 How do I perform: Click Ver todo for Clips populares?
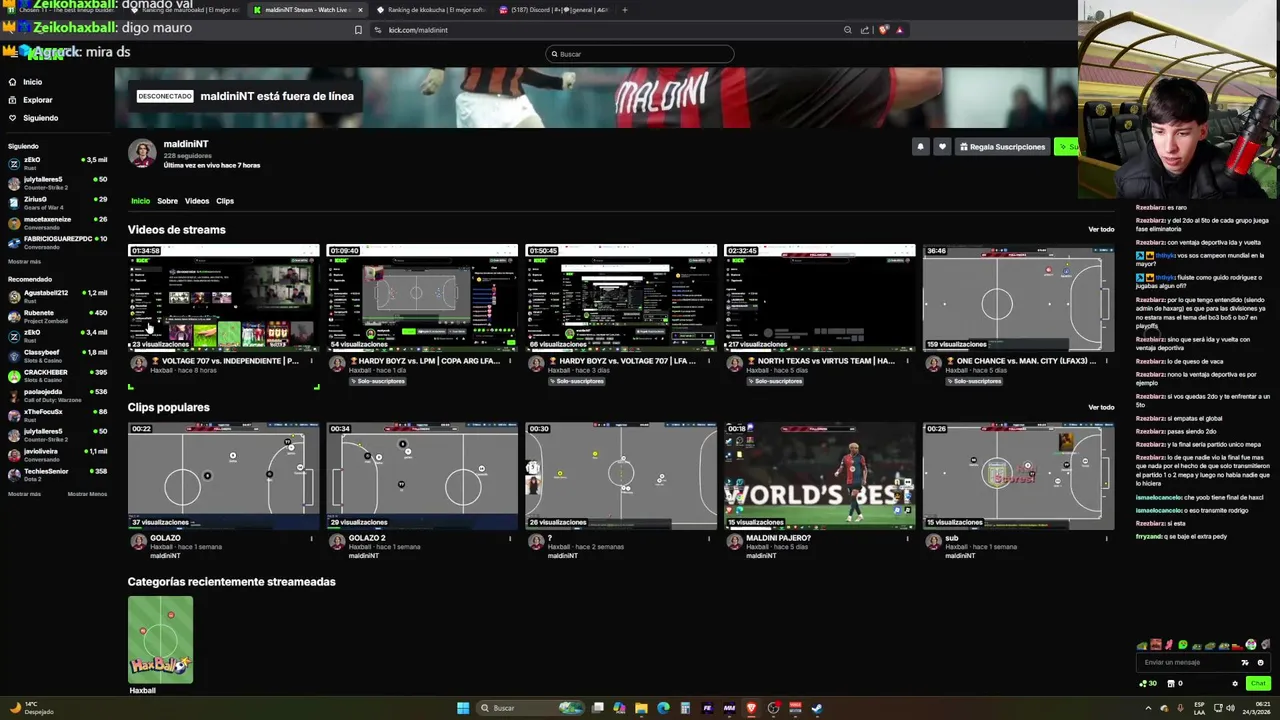pyautogui.click(x=1101, y=407)
